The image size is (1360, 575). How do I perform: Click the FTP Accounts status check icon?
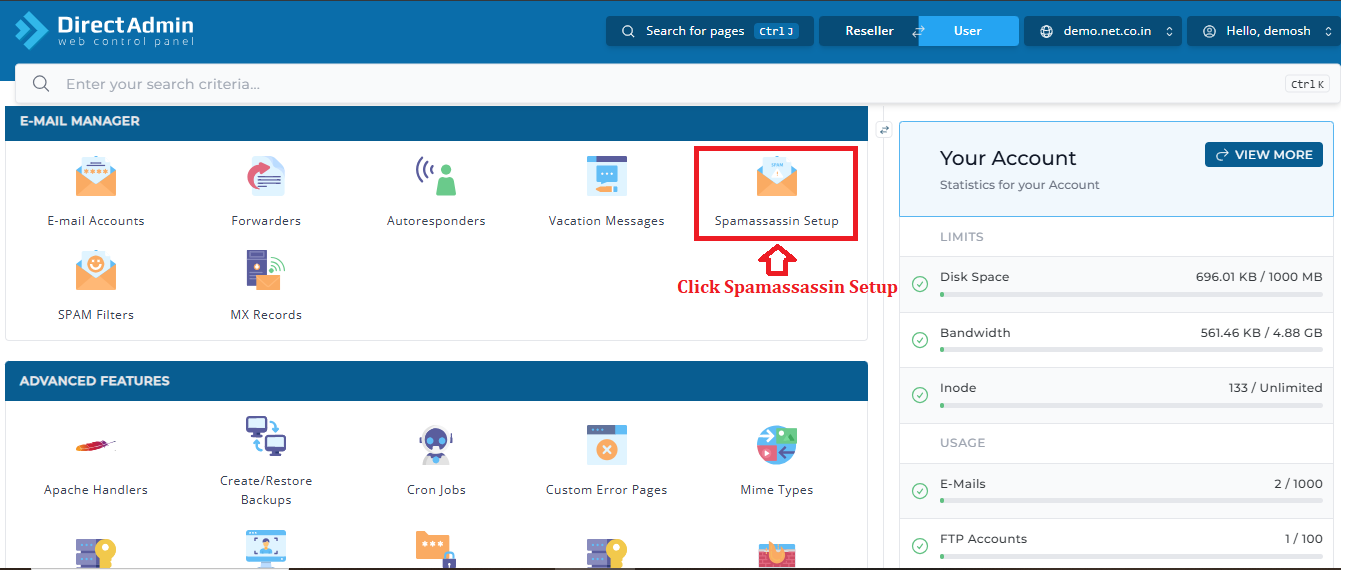920,546
